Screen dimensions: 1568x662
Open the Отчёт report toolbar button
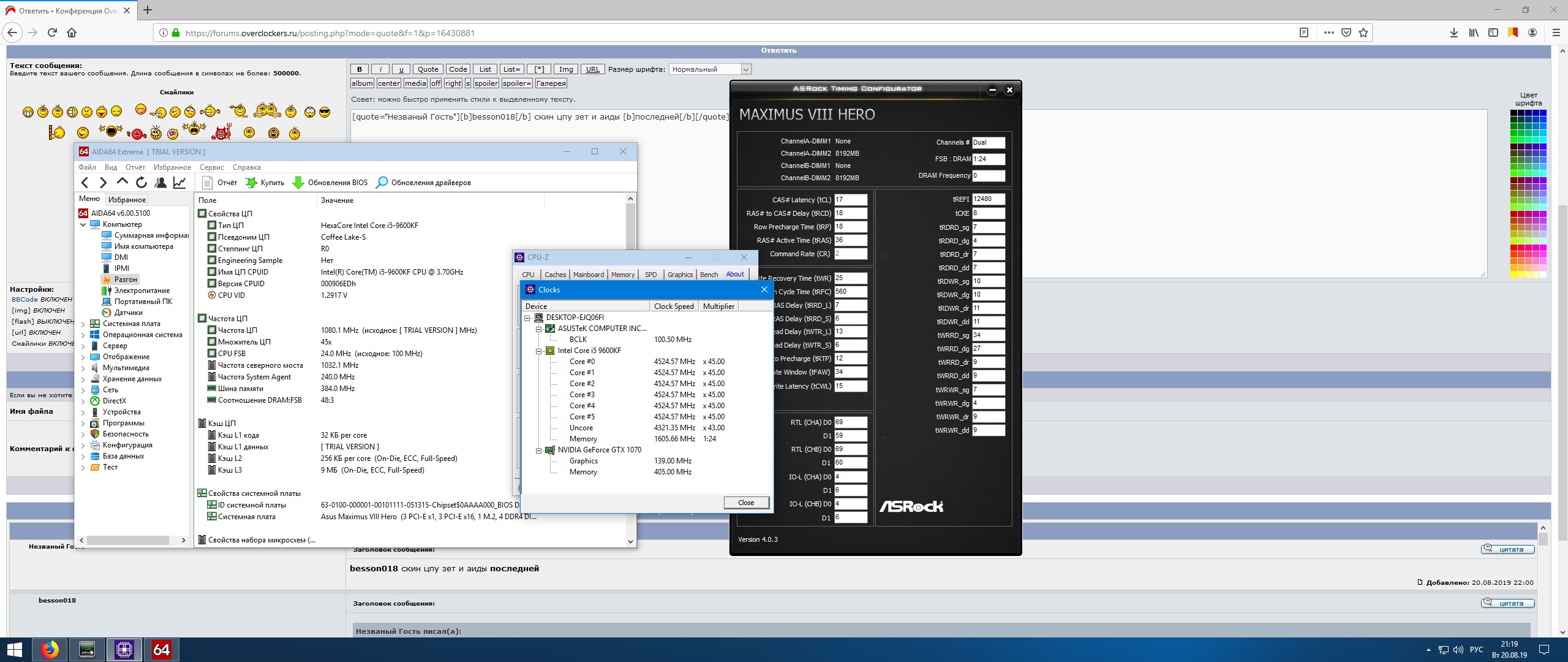tap(220, 182)
